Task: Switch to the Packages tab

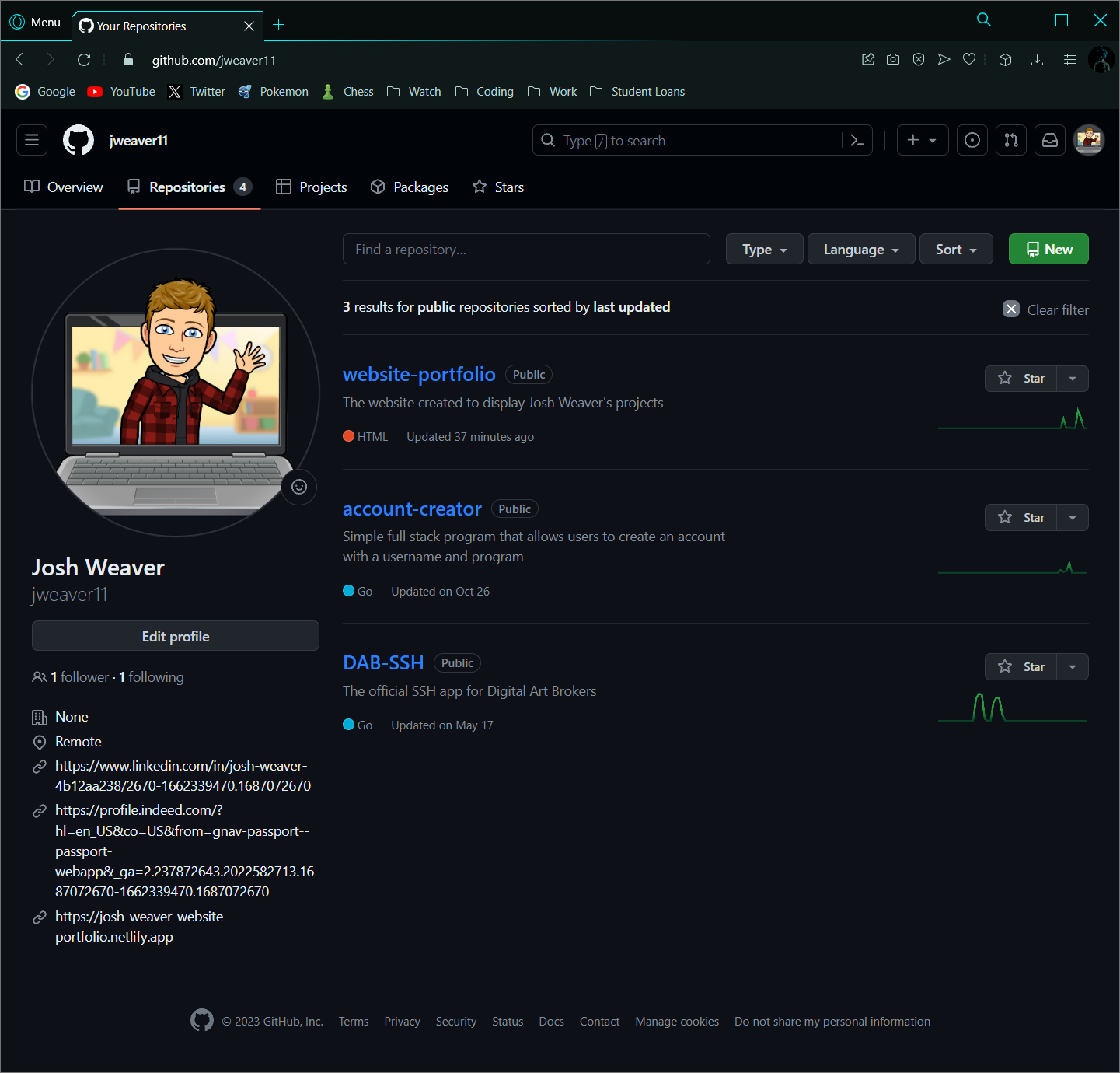Action: (x=410, y=187)
